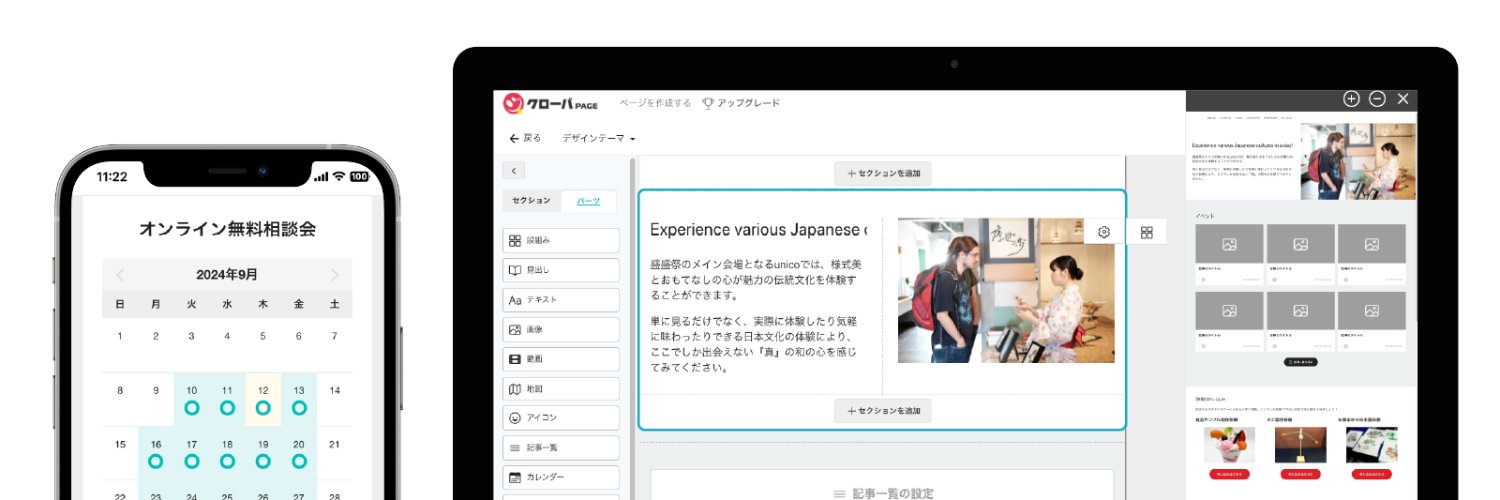Select September 19 on phone calendar
Image resolution: width=1500 pixels, height=500 pixels.
point(263,453)
